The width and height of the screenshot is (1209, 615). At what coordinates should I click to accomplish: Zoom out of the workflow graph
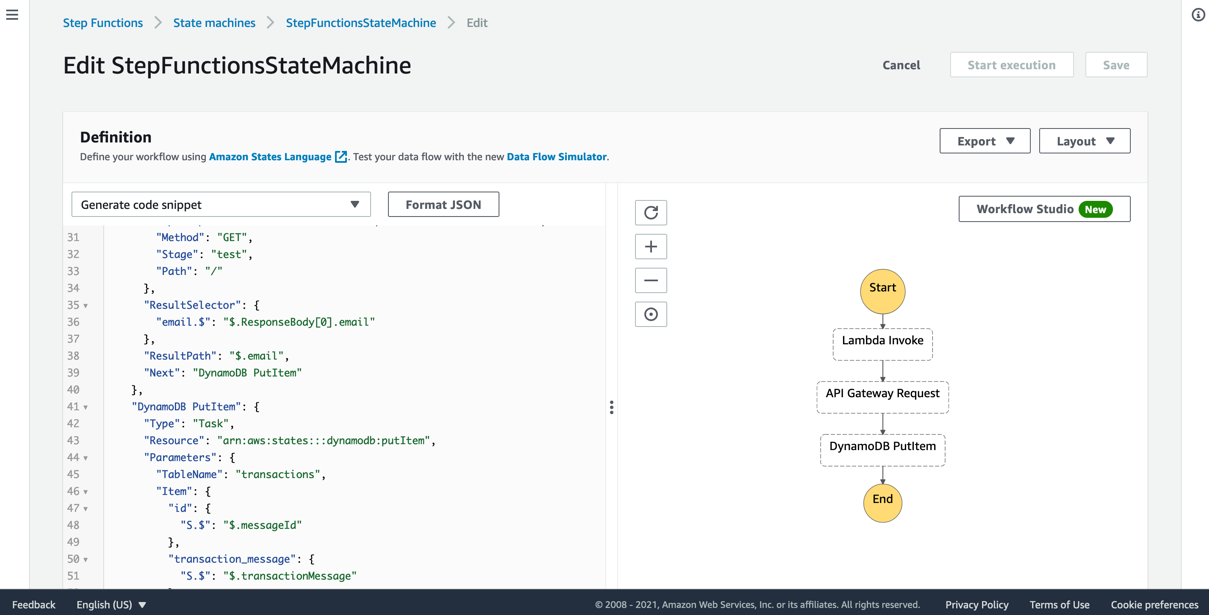(x=651, y=281)
